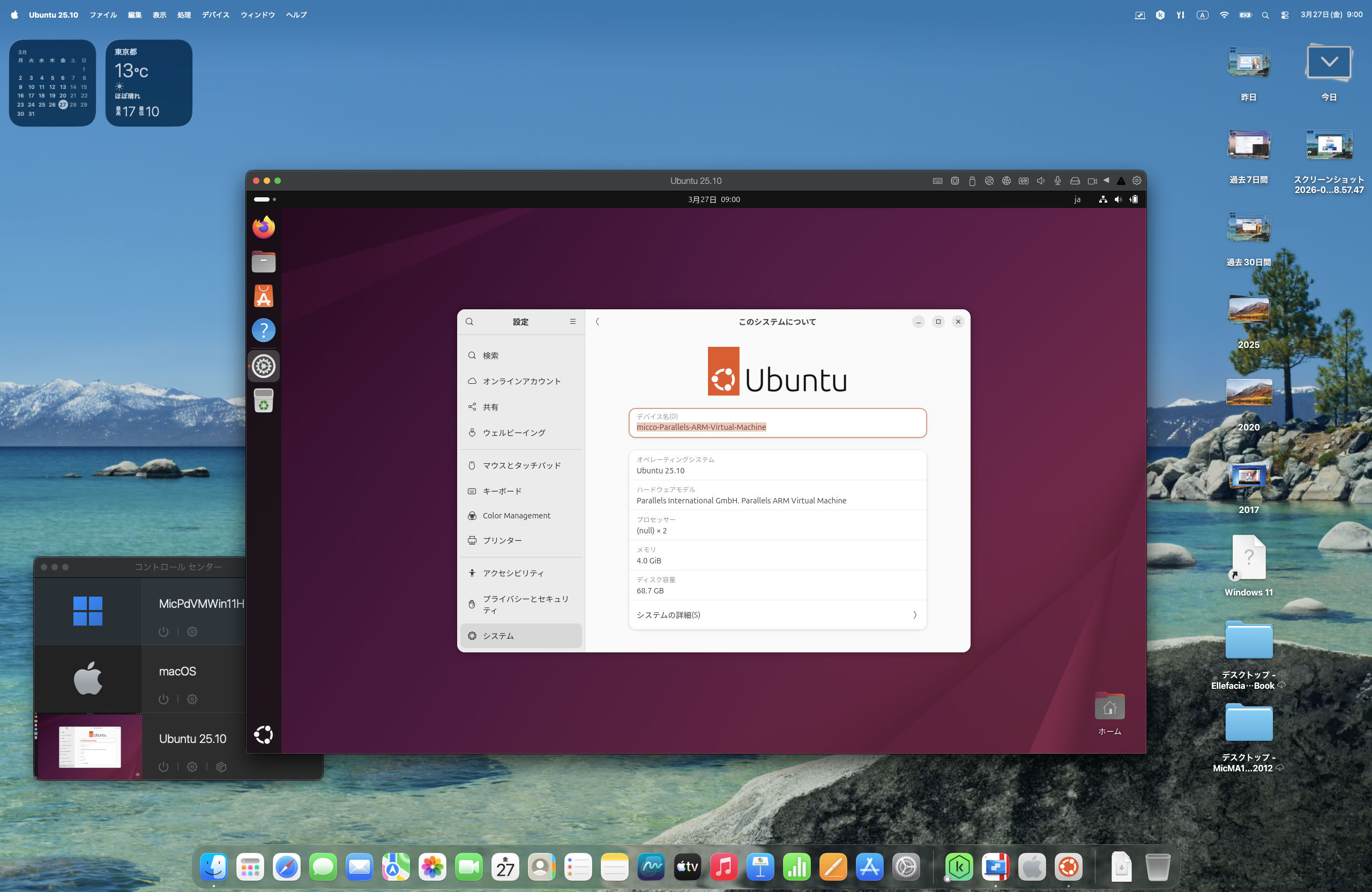The image size is (1372, 892).
Task: Collapse toolbar icons with left triangle
Action: [1106, 181]
